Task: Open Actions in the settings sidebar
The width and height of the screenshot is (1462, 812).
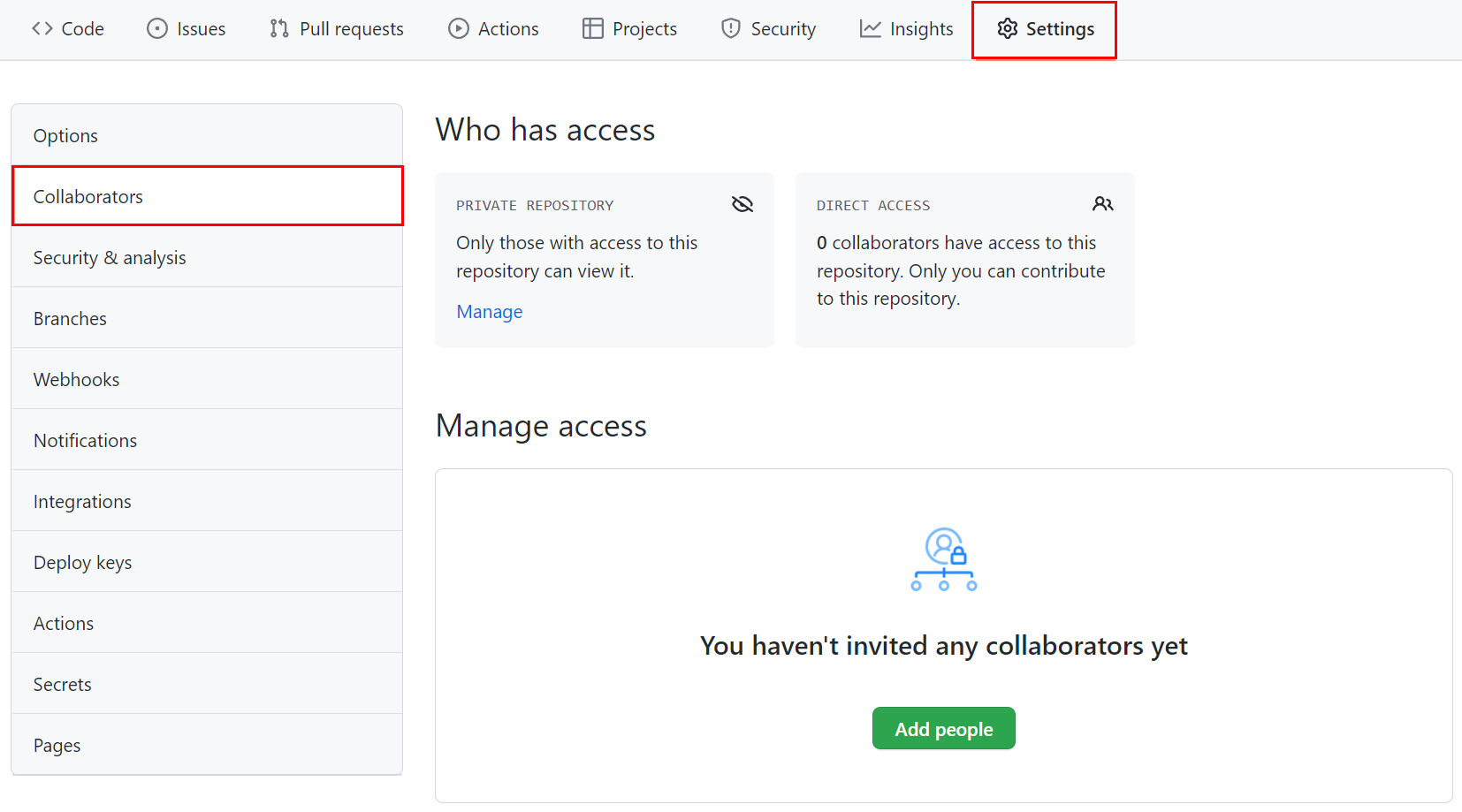Action: (207, 623)
